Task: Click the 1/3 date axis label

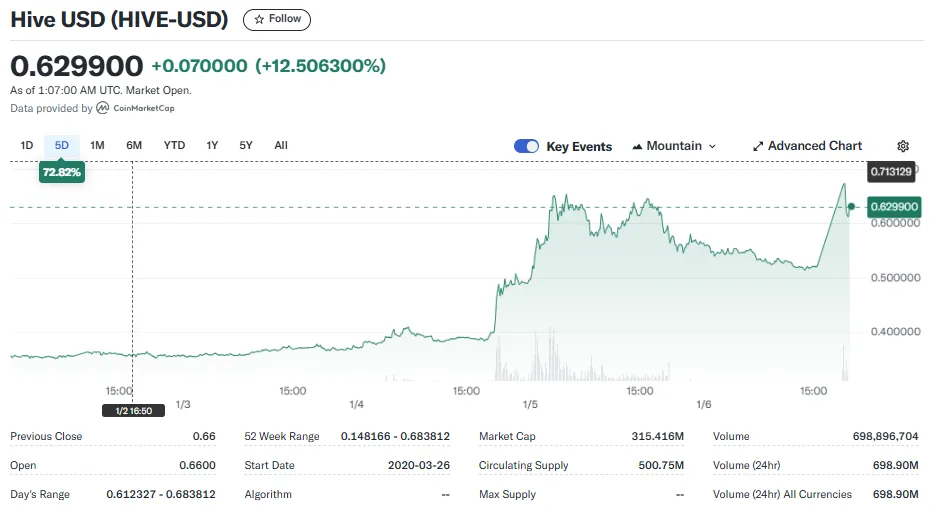Action: point(183,405)
